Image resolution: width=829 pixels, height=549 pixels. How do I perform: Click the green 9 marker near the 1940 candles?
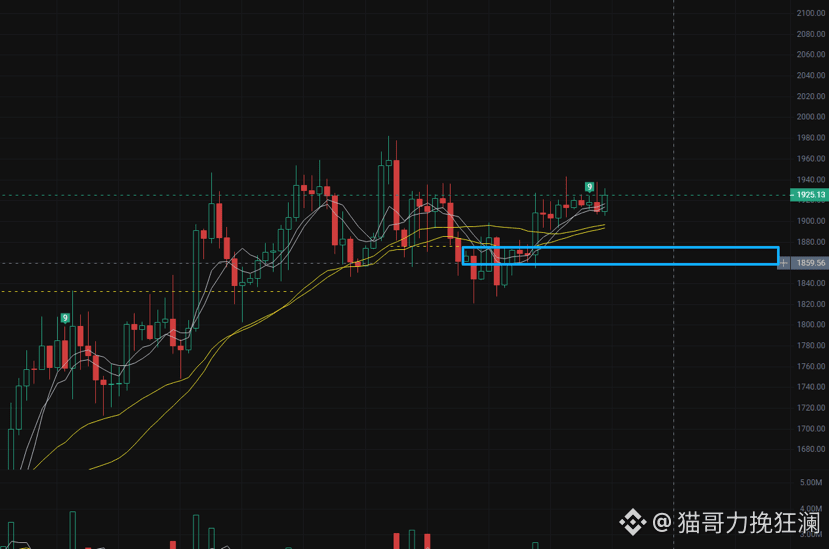click(x=589, y=187)
